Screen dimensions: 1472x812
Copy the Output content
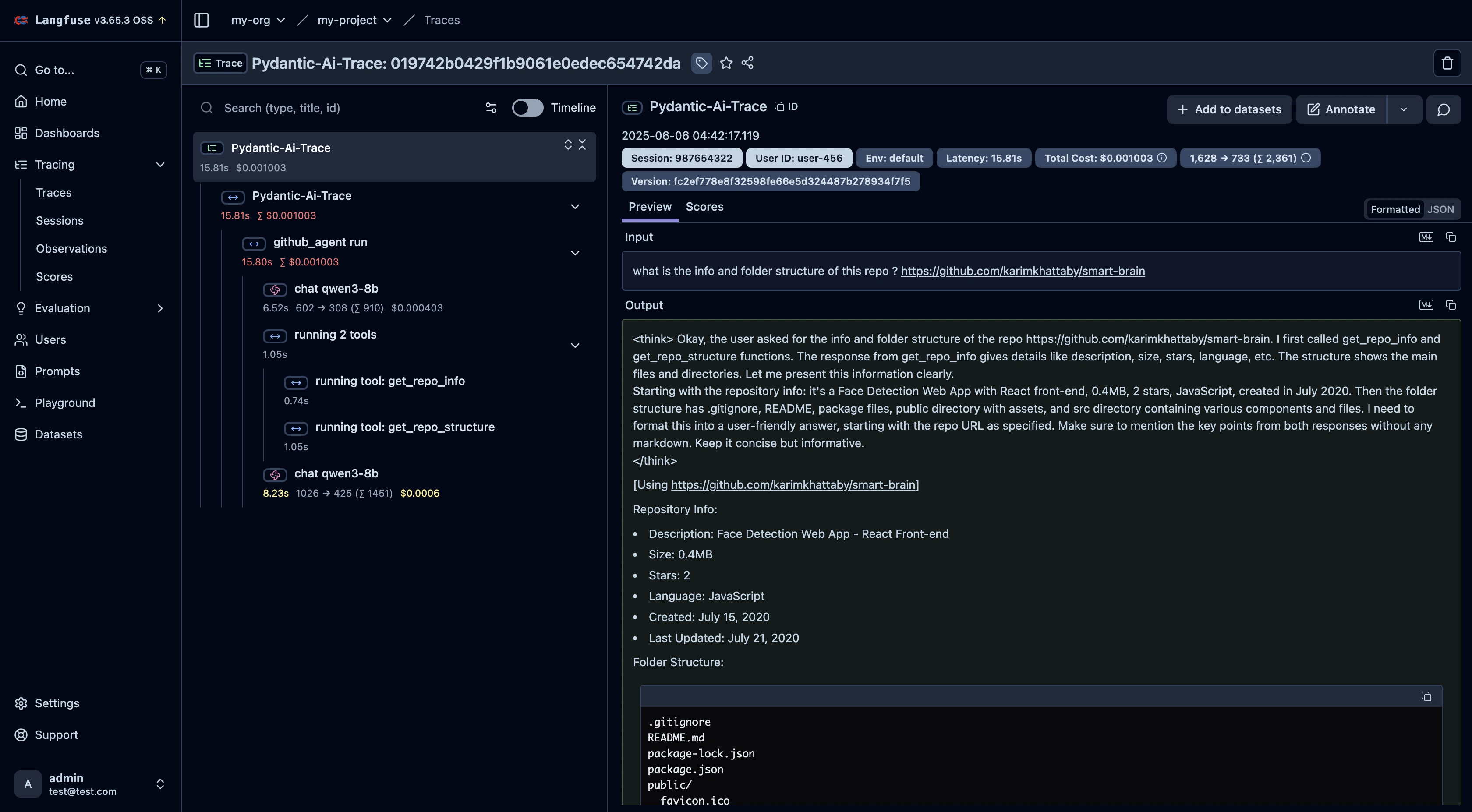pyautogui.click(x=1451, y=305)
